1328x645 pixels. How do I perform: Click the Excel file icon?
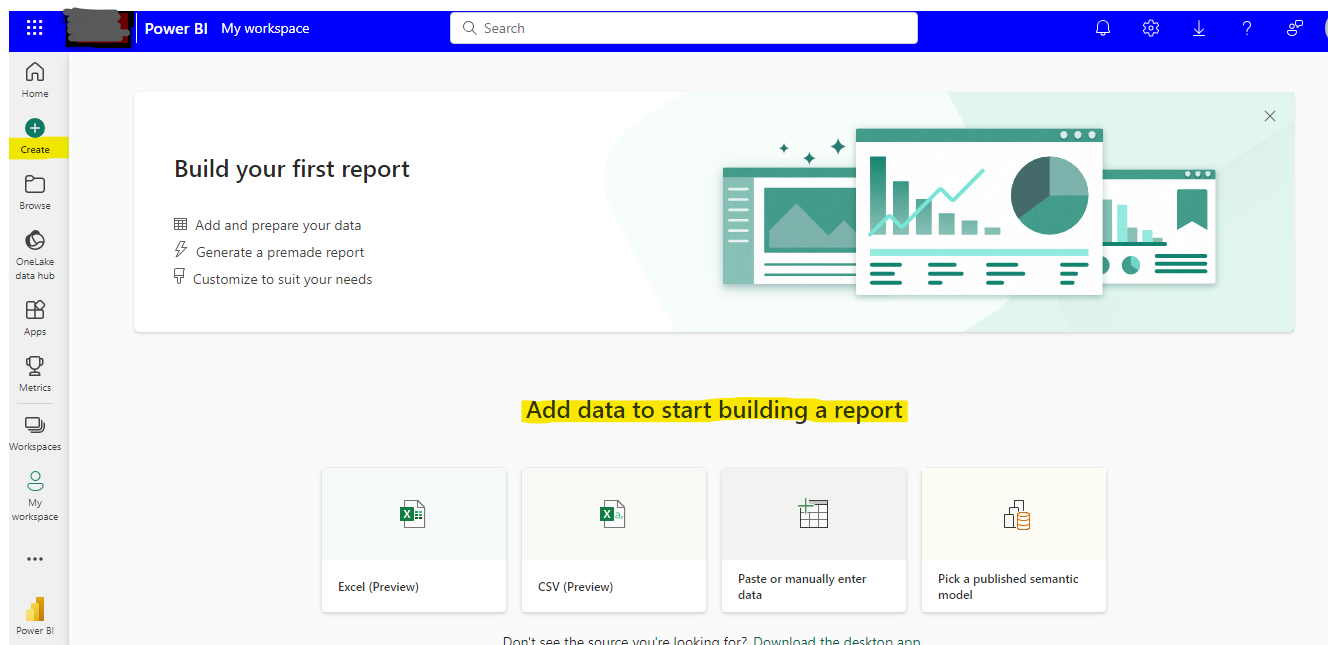[x=413, y=514]
